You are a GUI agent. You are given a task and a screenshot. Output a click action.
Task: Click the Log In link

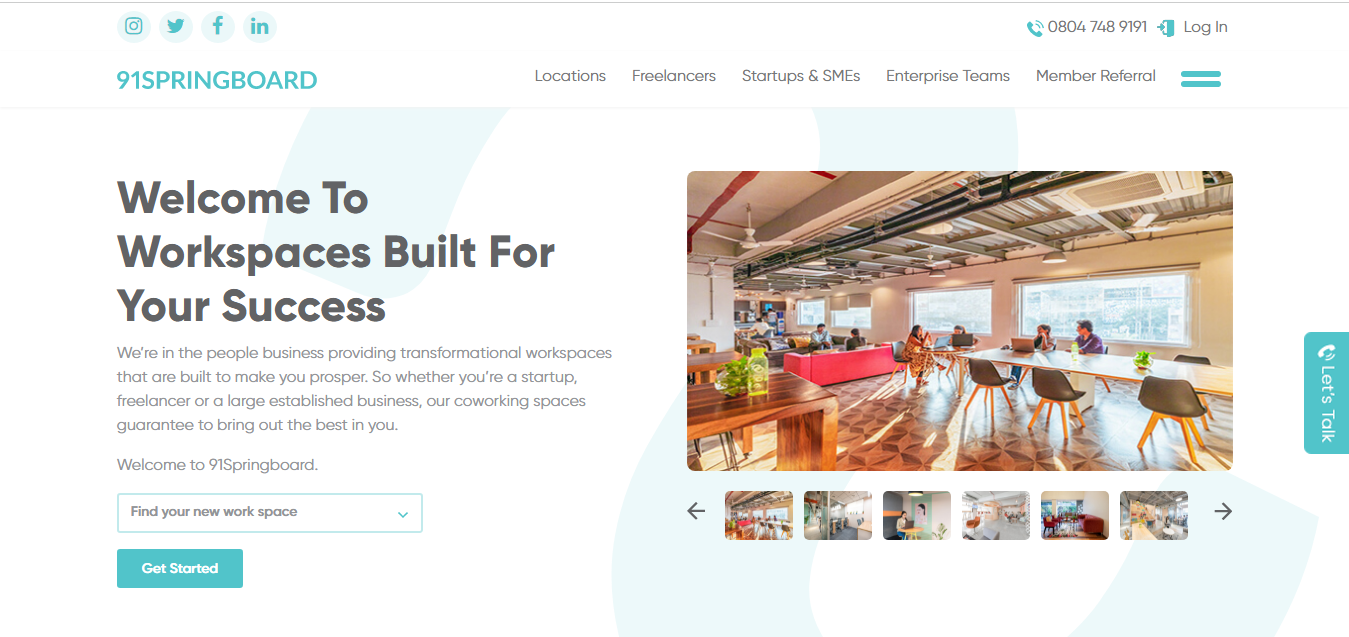coord(1193,27)
